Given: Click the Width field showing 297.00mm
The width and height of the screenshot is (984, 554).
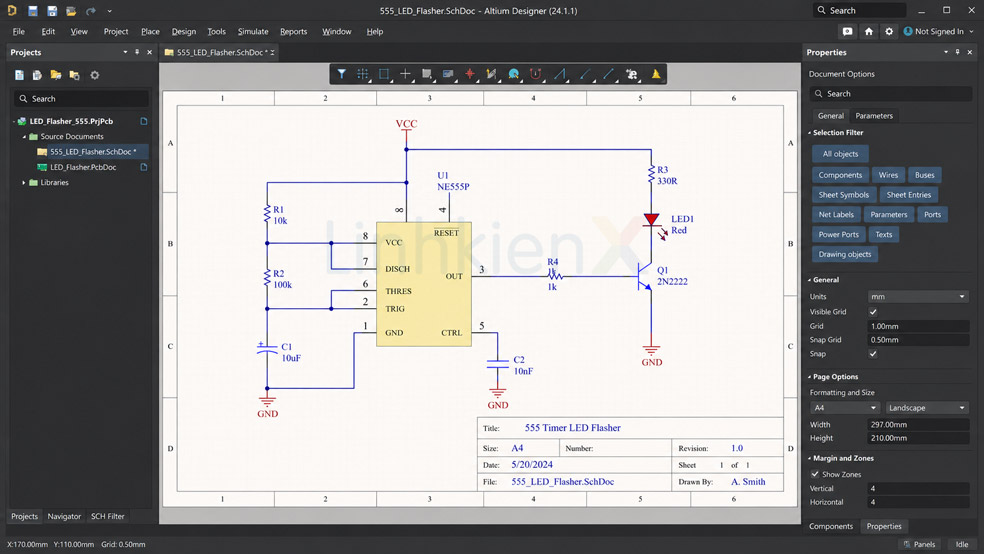Looking at the screenshot, I should 918,425.
